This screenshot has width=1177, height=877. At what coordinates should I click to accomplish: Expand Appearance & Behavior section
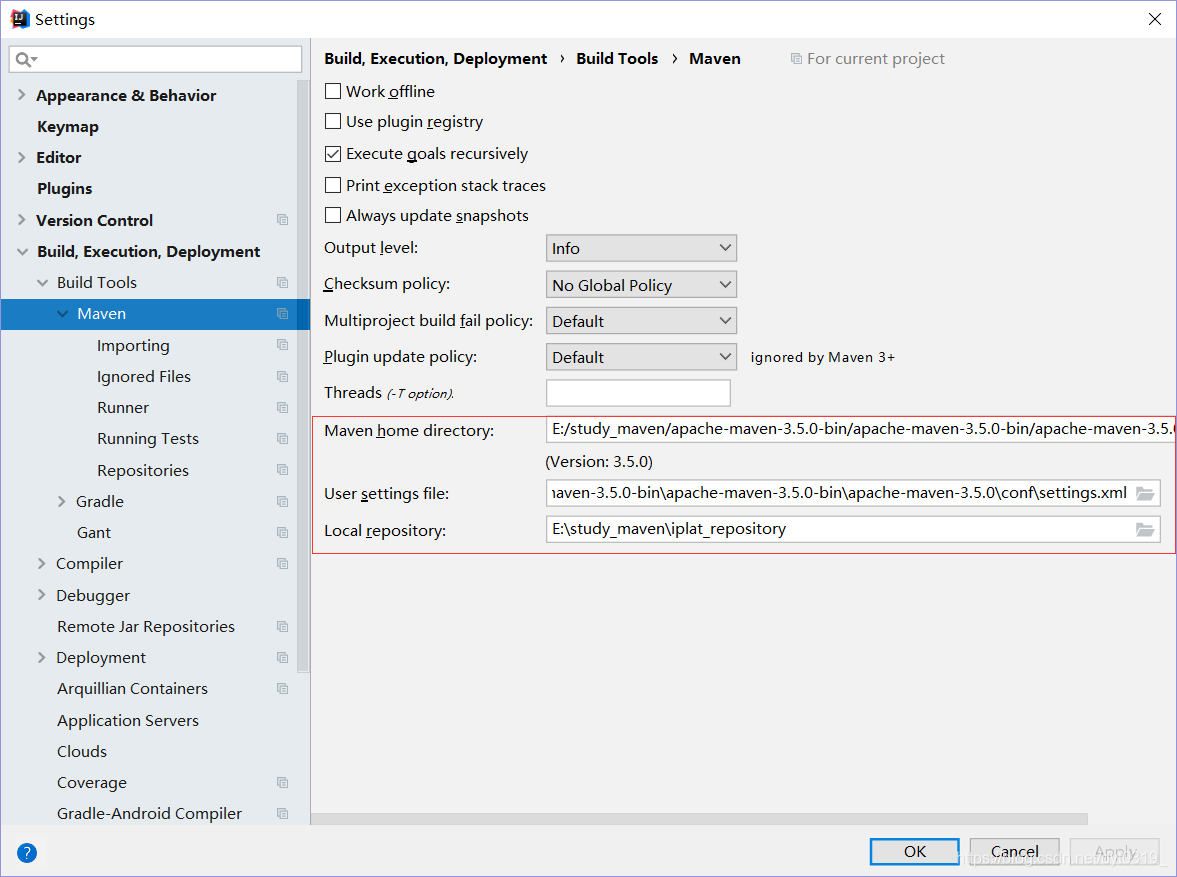click(x=22, y=95)
